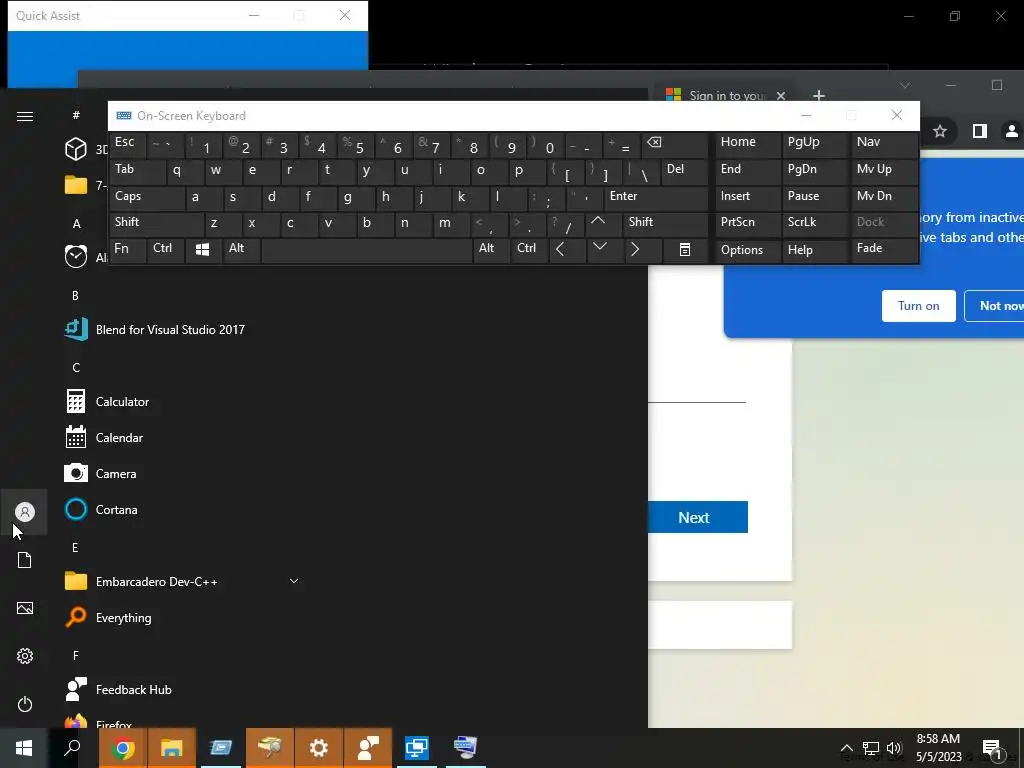The height and width of the screenshot is (768, 1024).
Task: Click the Power icon in Start sidebar
Action: (25, 704)
